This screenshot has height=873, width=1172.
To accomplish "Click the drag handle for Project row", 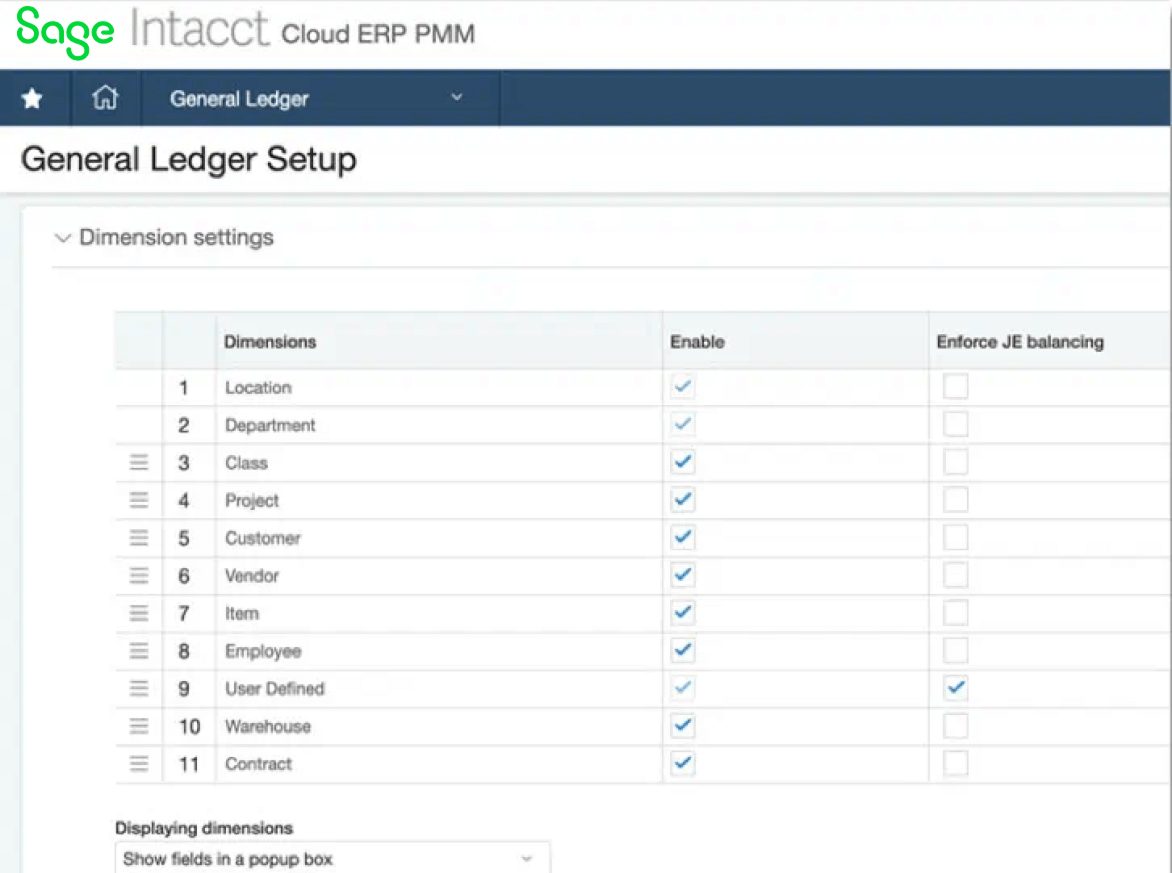I will [x=139, y=500].
